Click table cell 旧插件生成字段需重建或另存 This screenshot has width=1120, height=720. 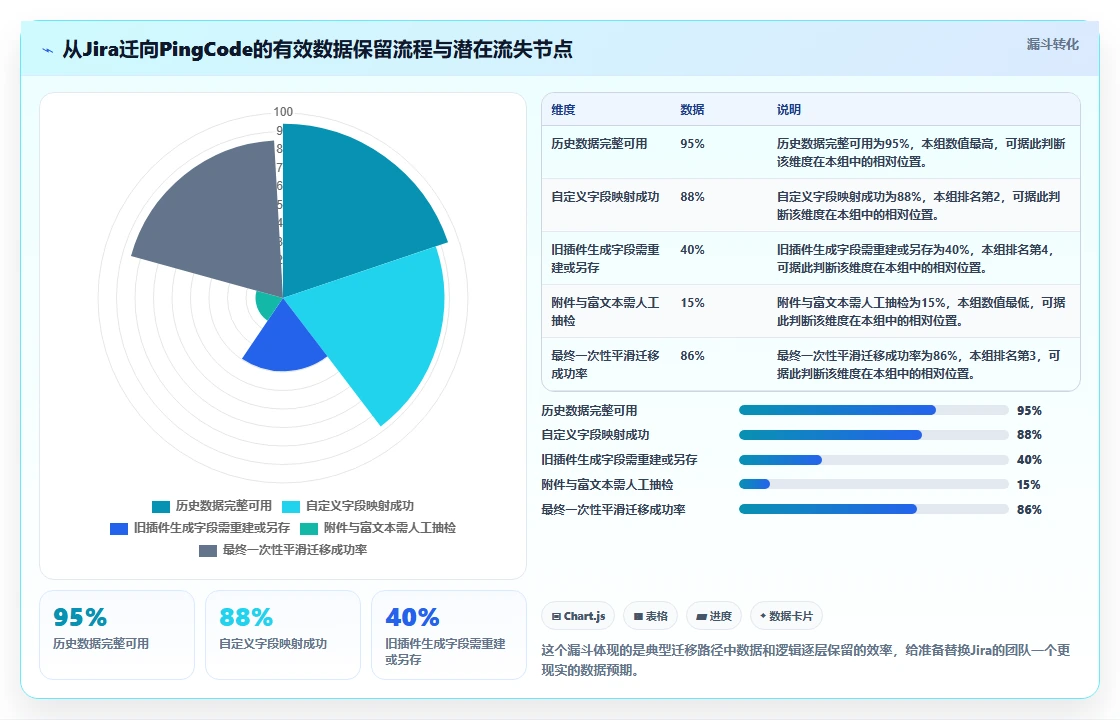coord(605,259)
